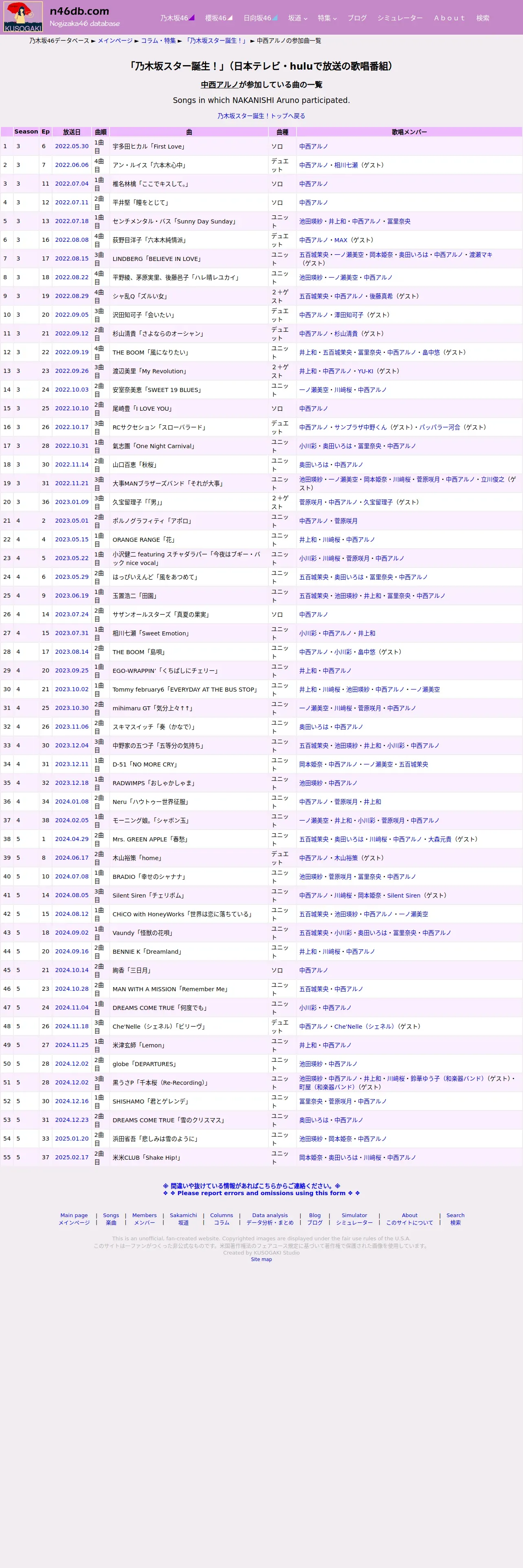Image resolution: width=523 pixels, height=1568 pixels.
Task: Open 後藤真希 guest link in the ズルい女 row
Action: click(x=381, y=296)
